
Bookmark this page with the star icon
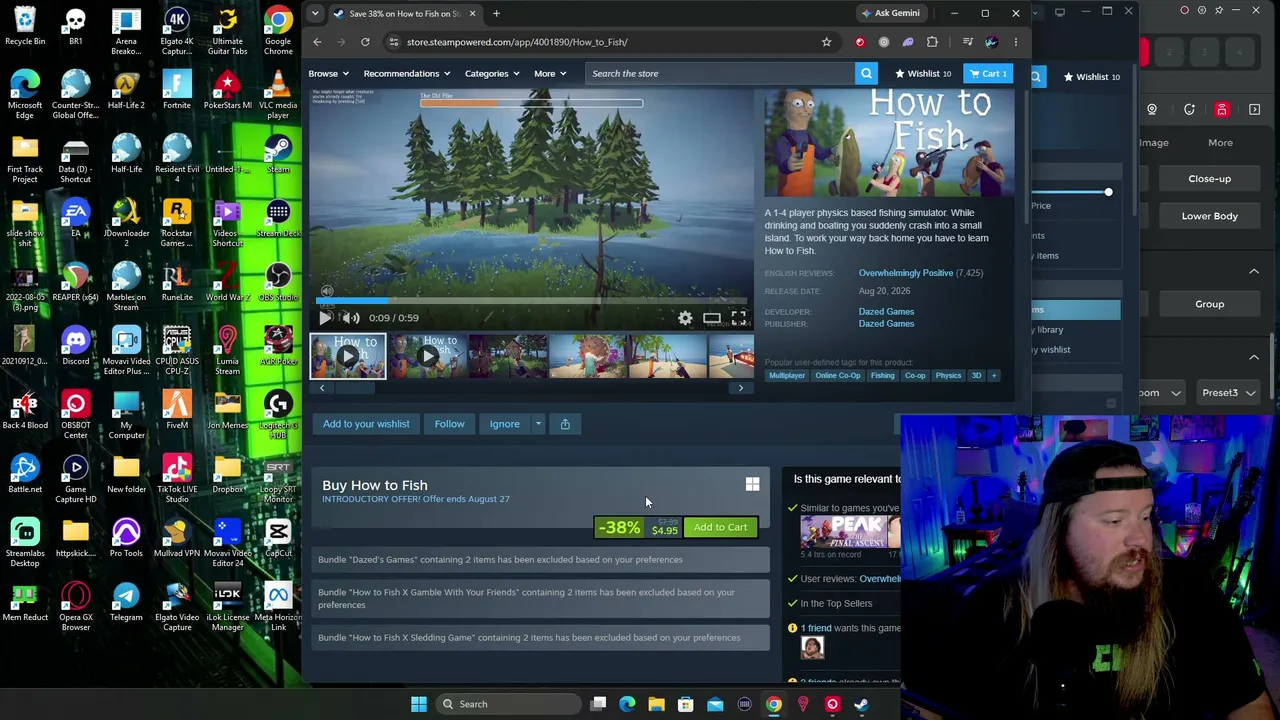pos(826,42)
